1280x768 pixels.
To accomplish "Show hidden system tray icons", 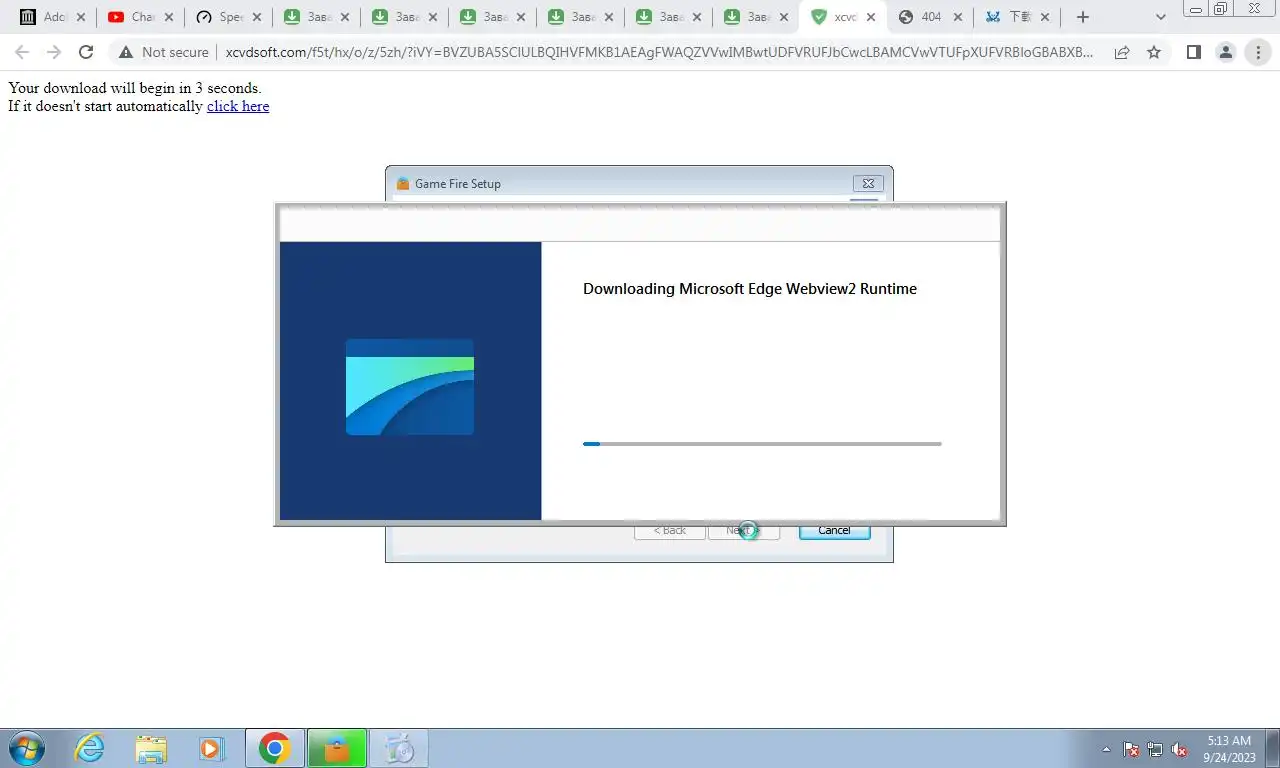I will pos(1106,749).
